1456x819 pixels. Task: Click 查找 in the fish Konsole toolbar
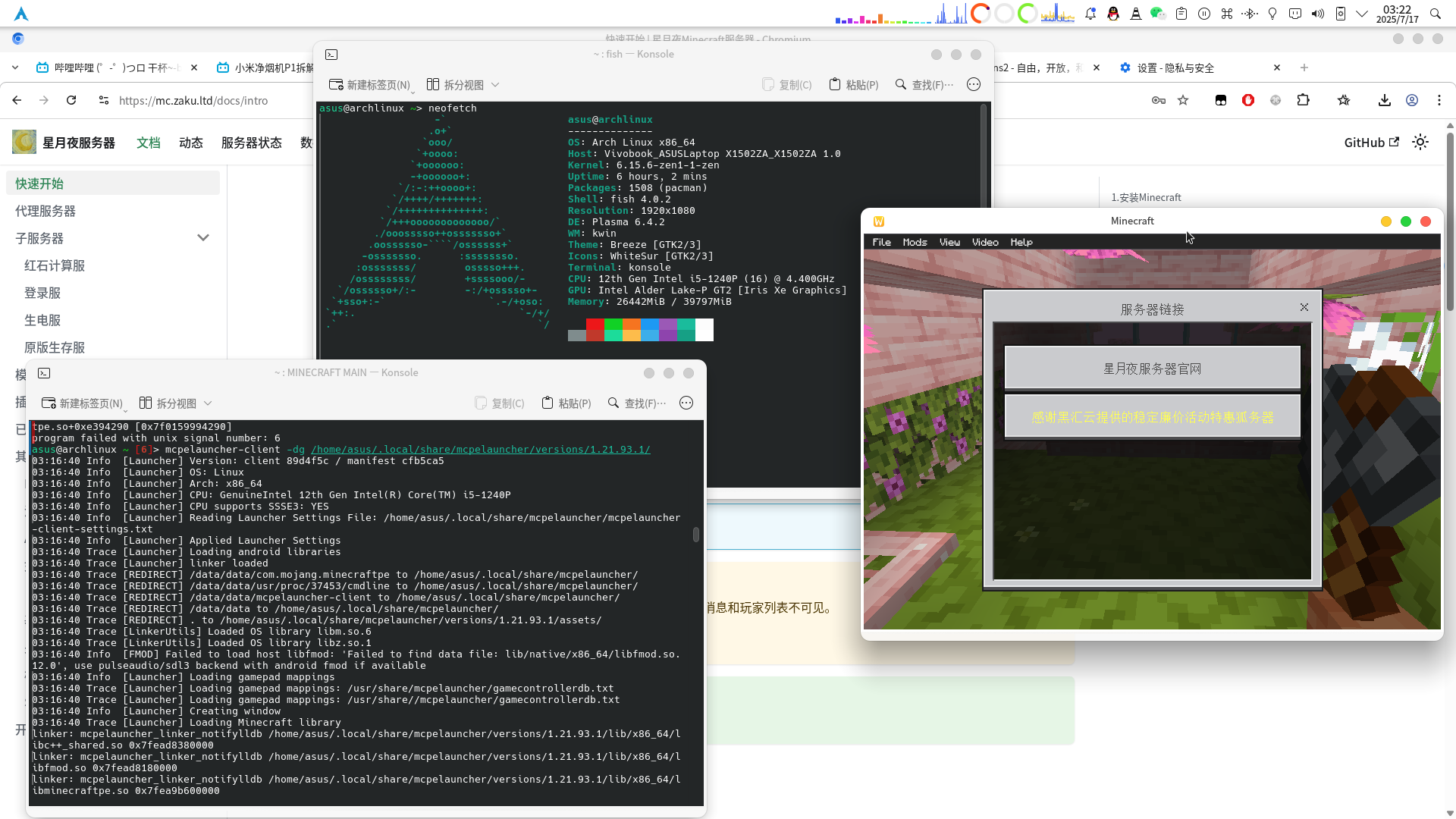(x=924, y=85)
